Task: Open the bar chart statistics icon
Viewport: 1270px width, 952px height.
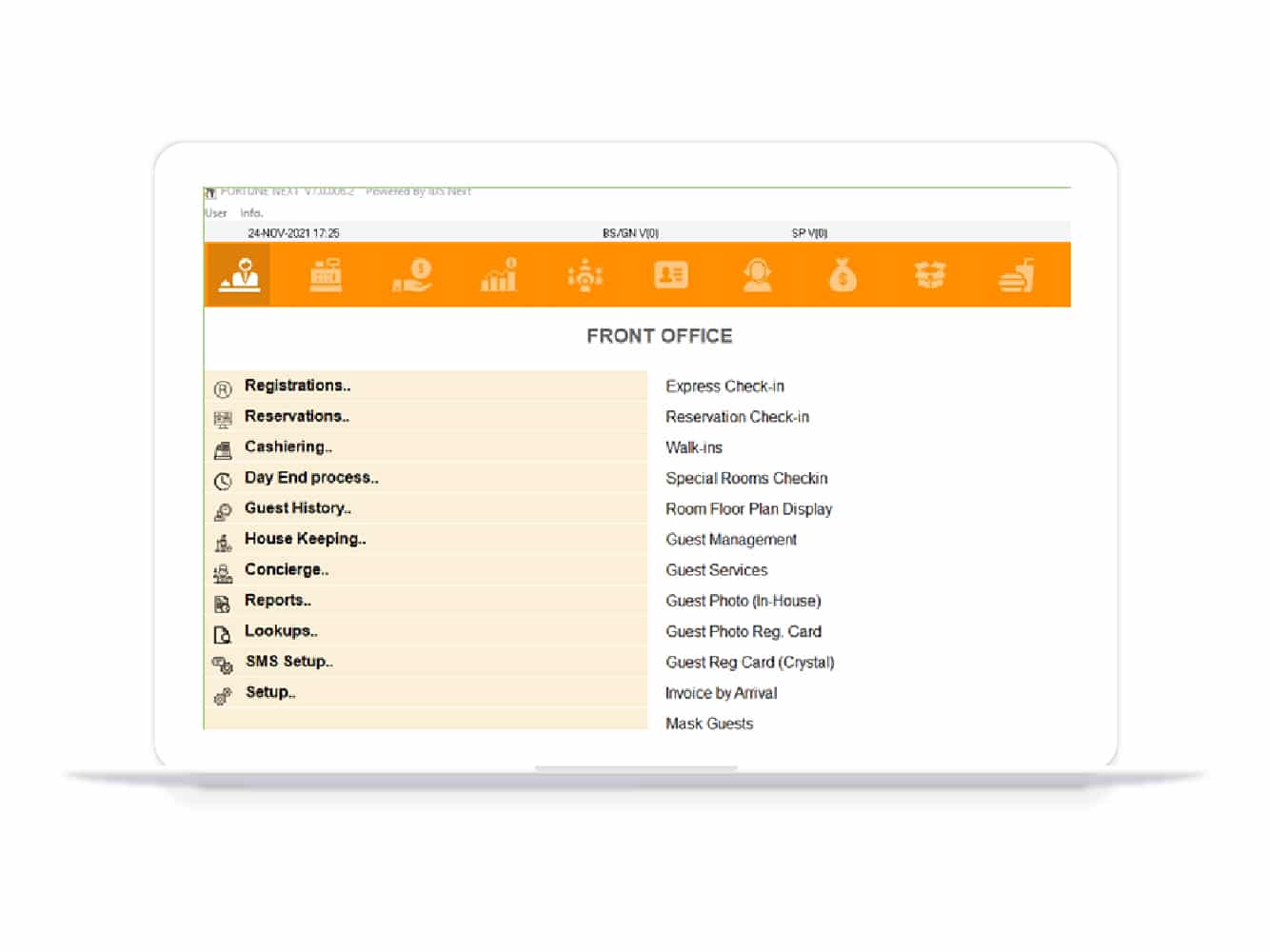Action: (x=498, y=275)
